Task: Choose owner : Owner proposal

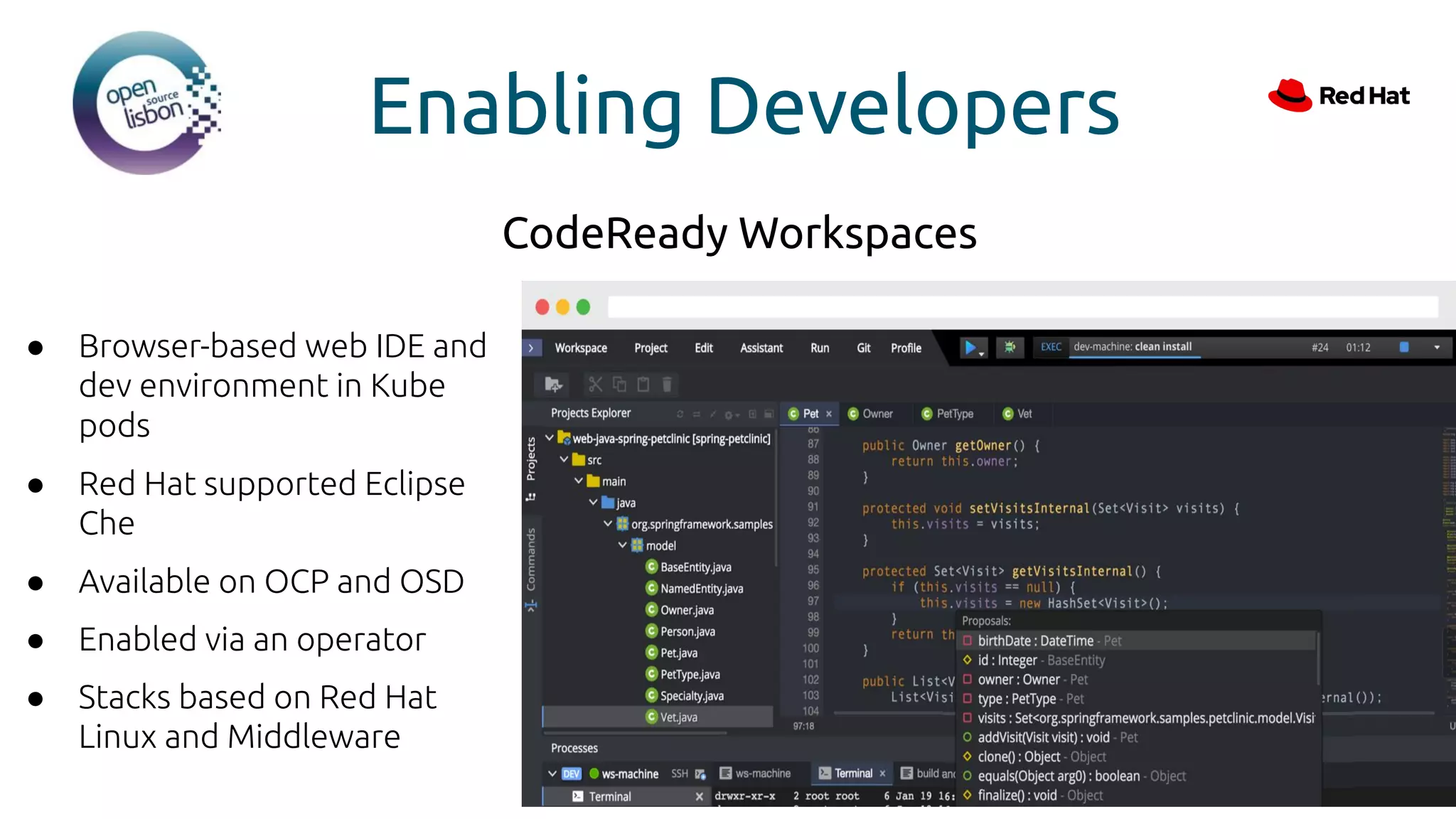Action: [x=1137, y=680]
